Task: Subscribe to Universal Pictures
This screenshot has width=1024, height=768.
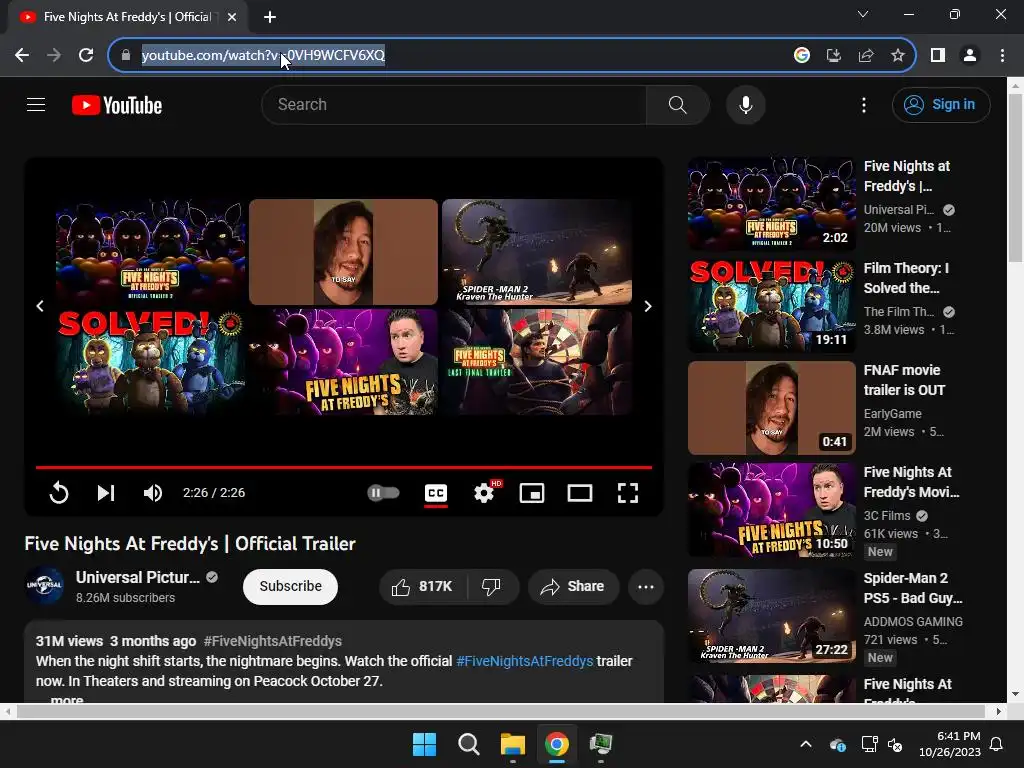Action: [291, 586]
